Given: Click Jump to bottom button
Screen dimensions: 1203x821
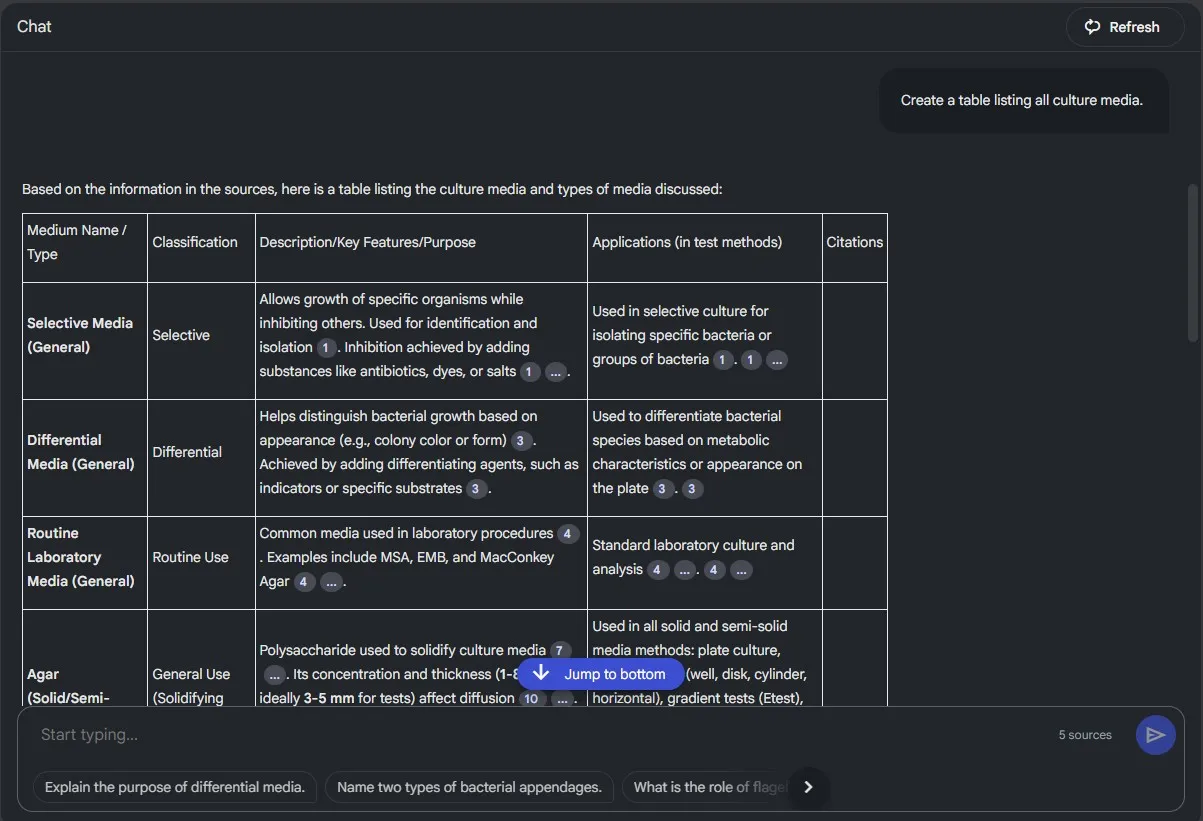Looking at the screenshot, I should 600,674.
